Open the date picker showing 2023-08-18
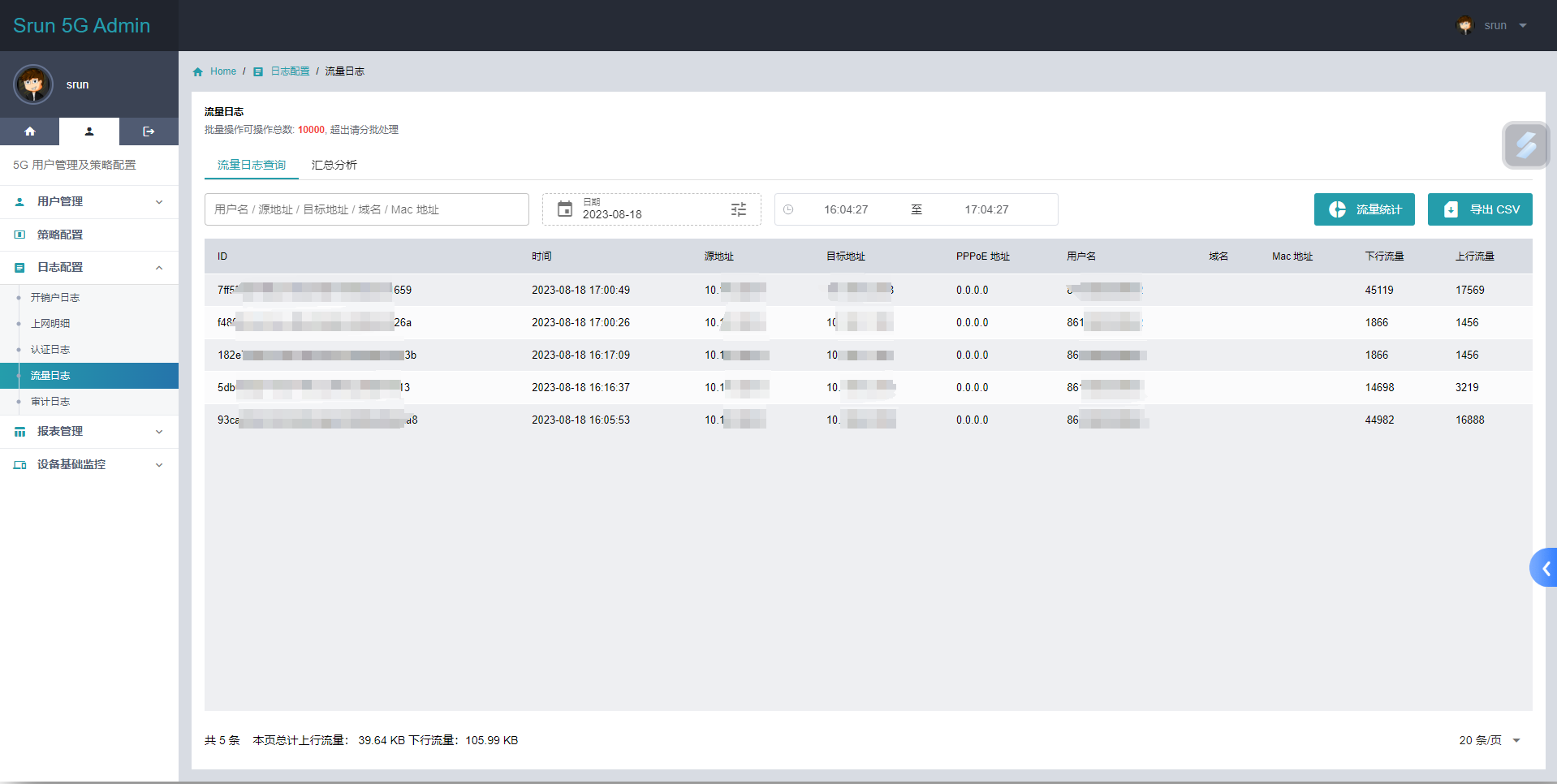 [651, 209]
